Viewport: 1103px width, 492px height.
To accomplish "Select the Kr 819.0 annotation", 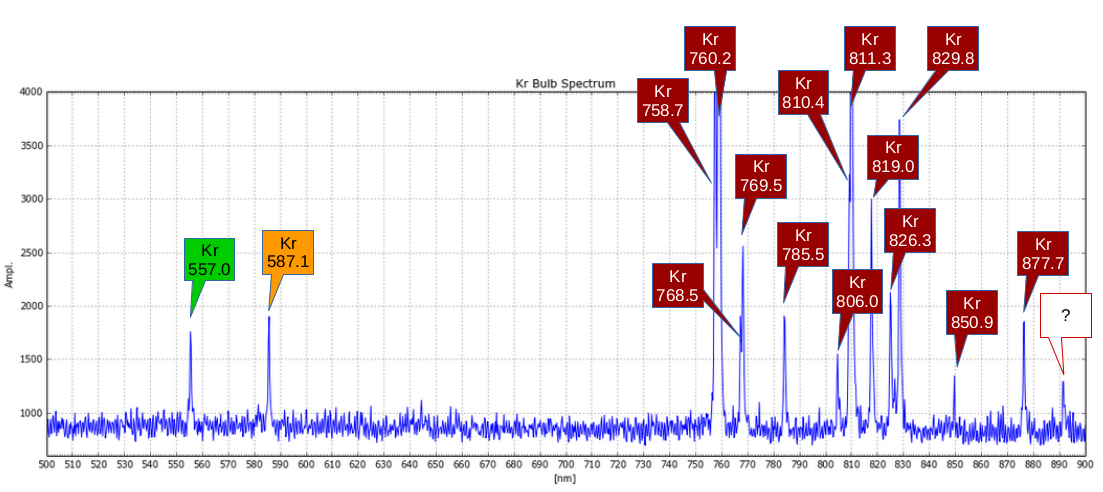I will [x=892, y=156].
